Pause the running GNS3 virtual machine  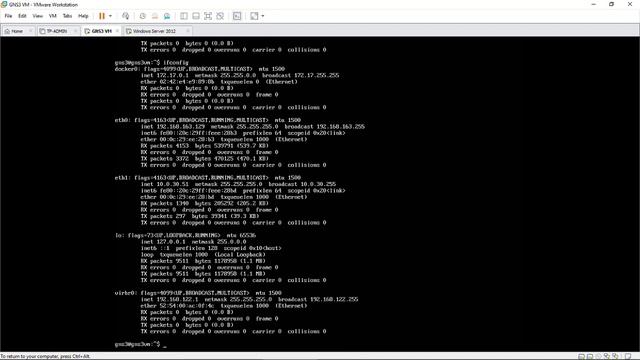[102, 16]
